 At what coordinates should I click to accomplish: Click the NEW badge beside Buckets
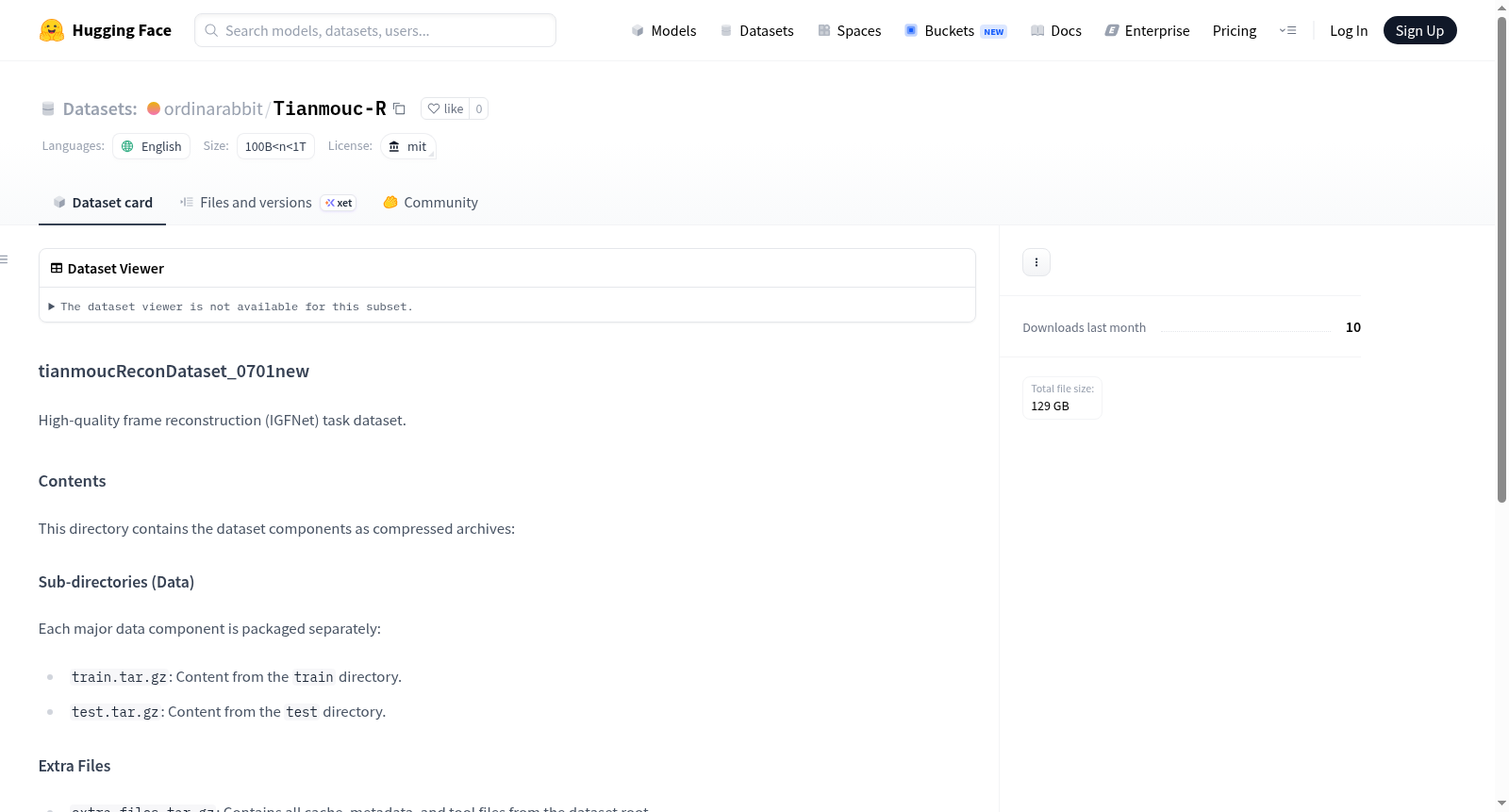994,31
